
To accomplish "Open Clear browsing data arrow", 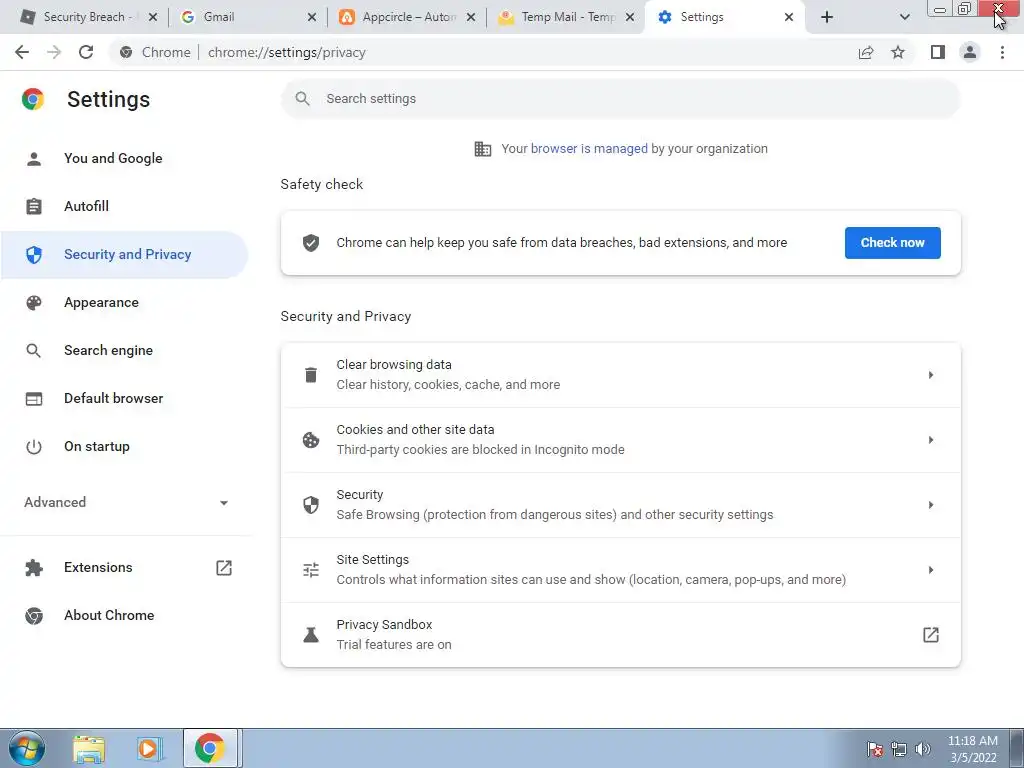I will click(931, 375).
